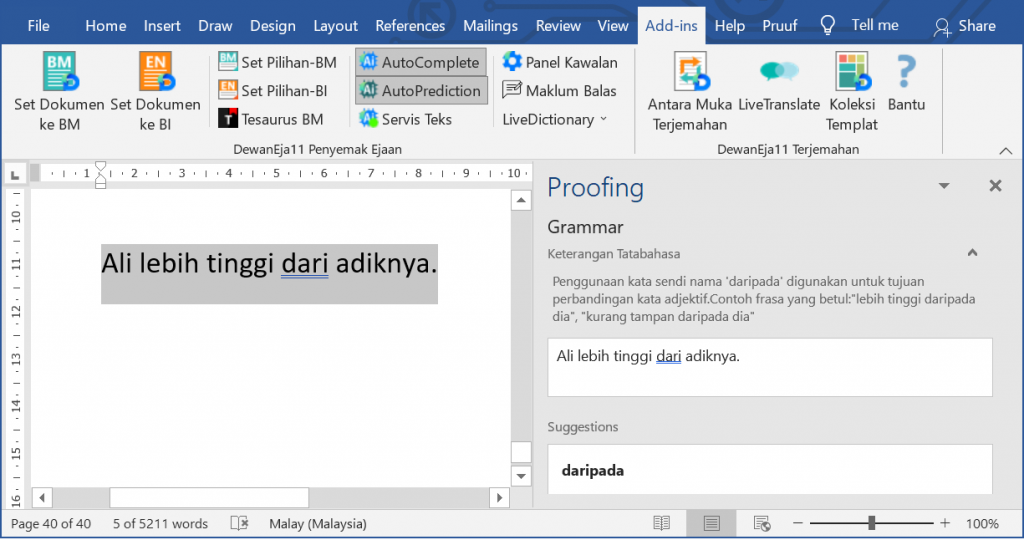Click the Share button
Image resolution: width=1024 pixels, height=540 pixels.
coord(965,26)
